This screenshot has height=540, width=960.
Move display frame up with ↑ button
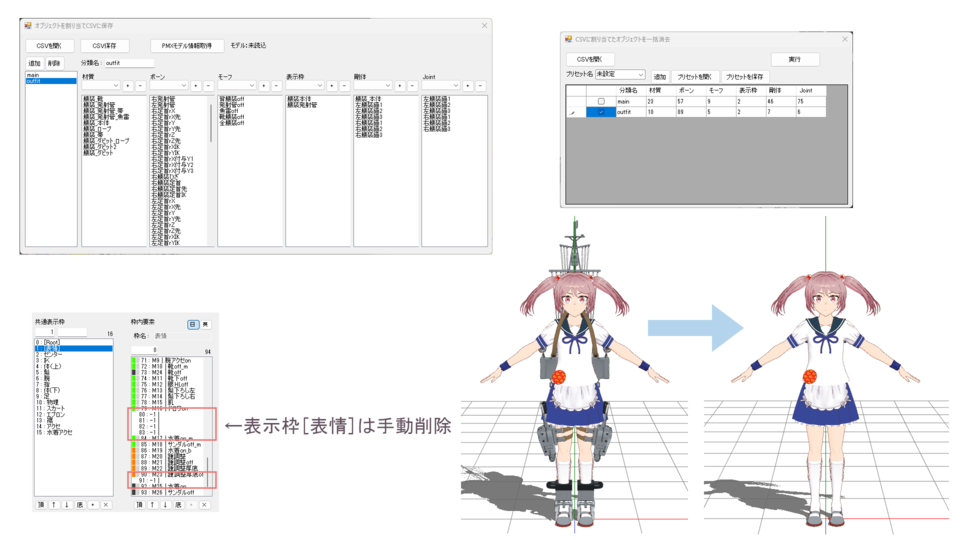pyautogui.click(x=53, y=505)
